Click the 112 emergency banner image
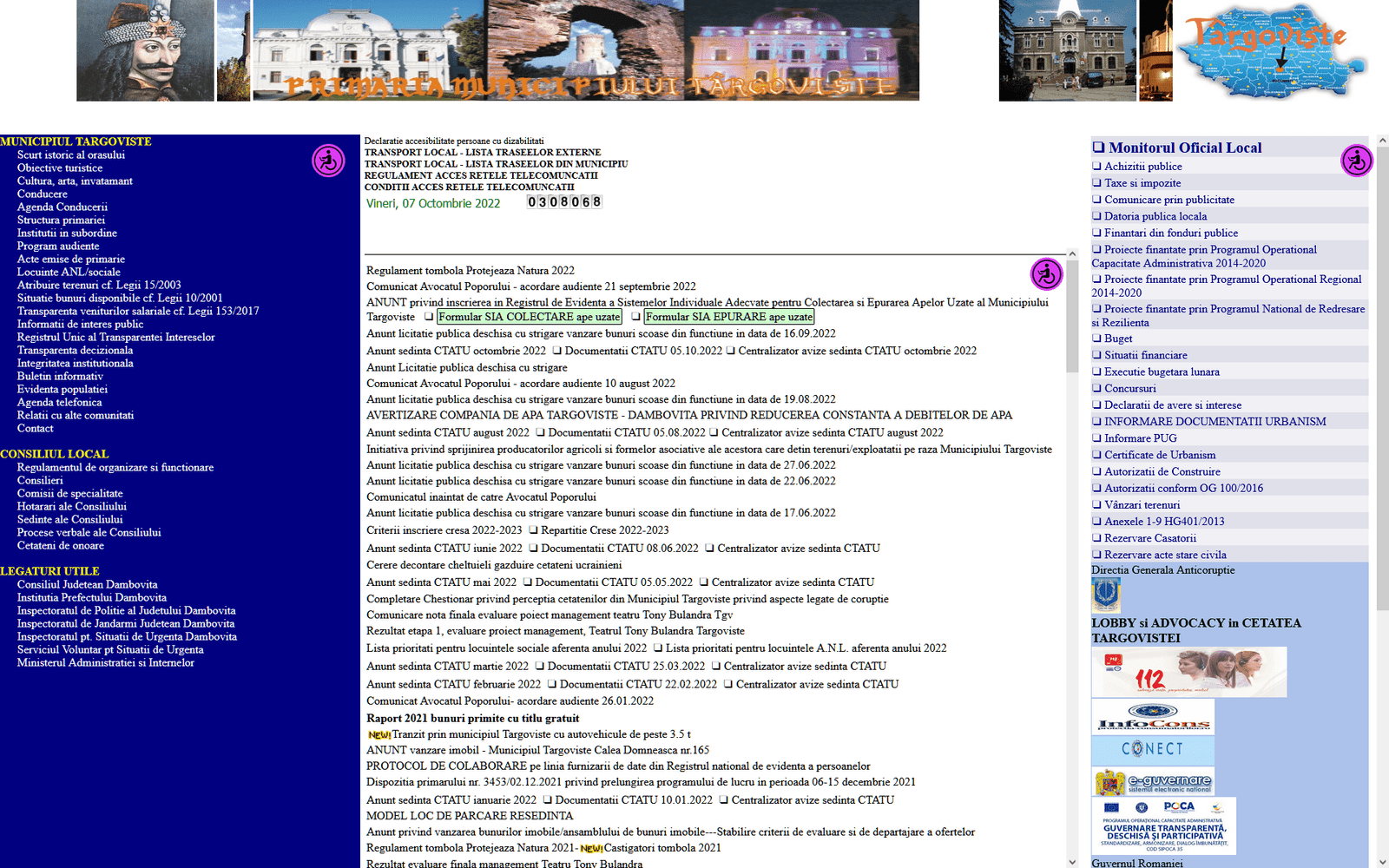The width and height of the screenshot is (1389, 868). pos(1188,672)
